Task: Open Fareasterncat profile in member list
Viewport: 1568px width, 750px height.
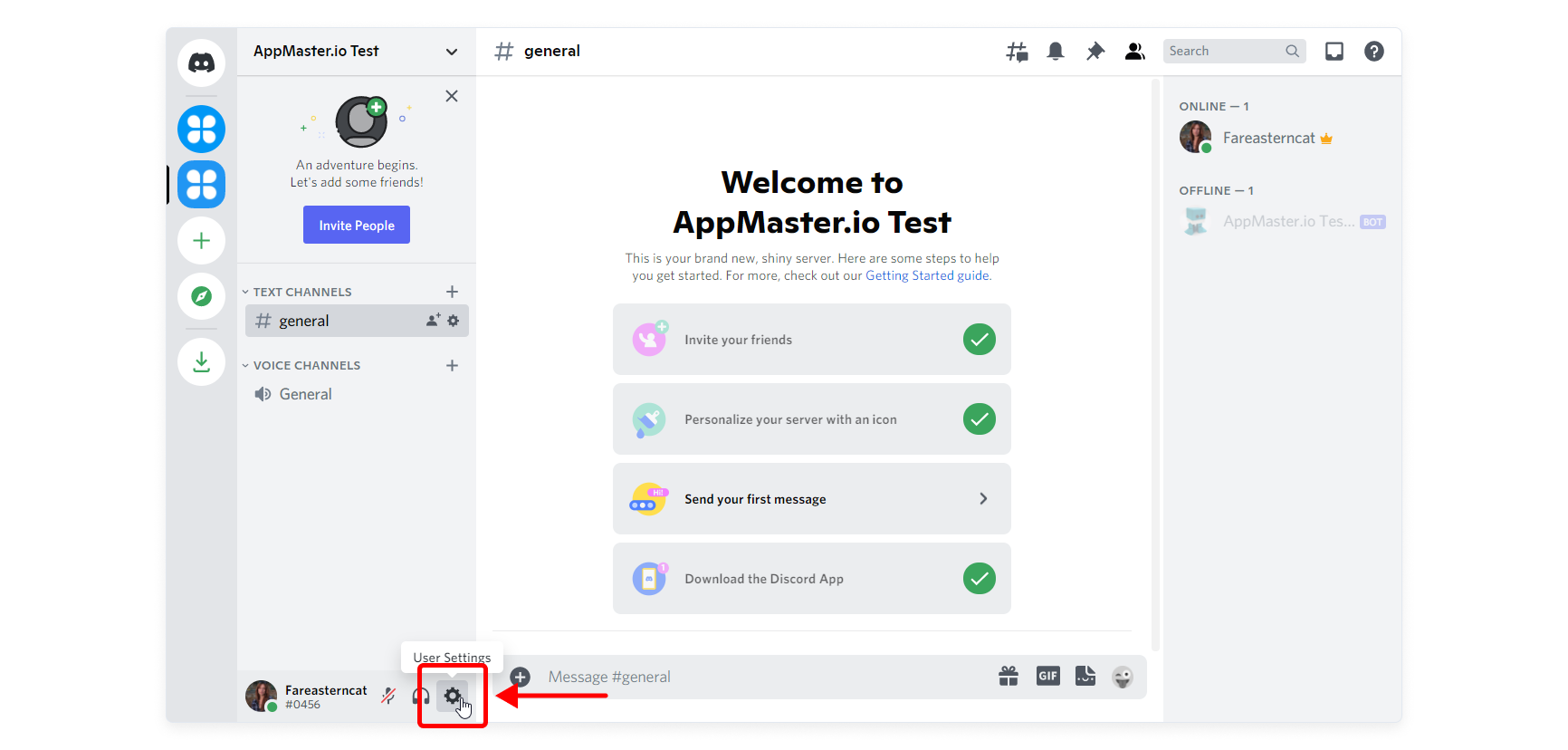Action: point(1281,138)
